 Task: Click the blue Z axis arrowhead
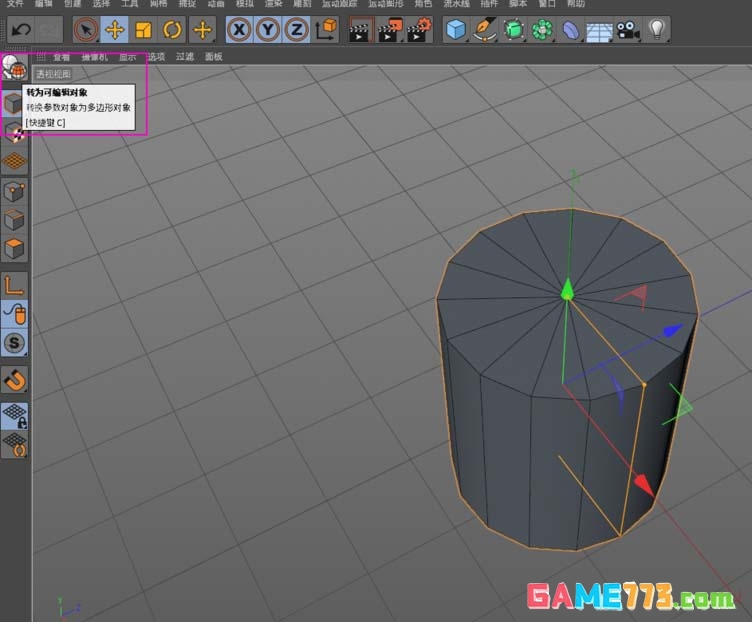(673, 330)
